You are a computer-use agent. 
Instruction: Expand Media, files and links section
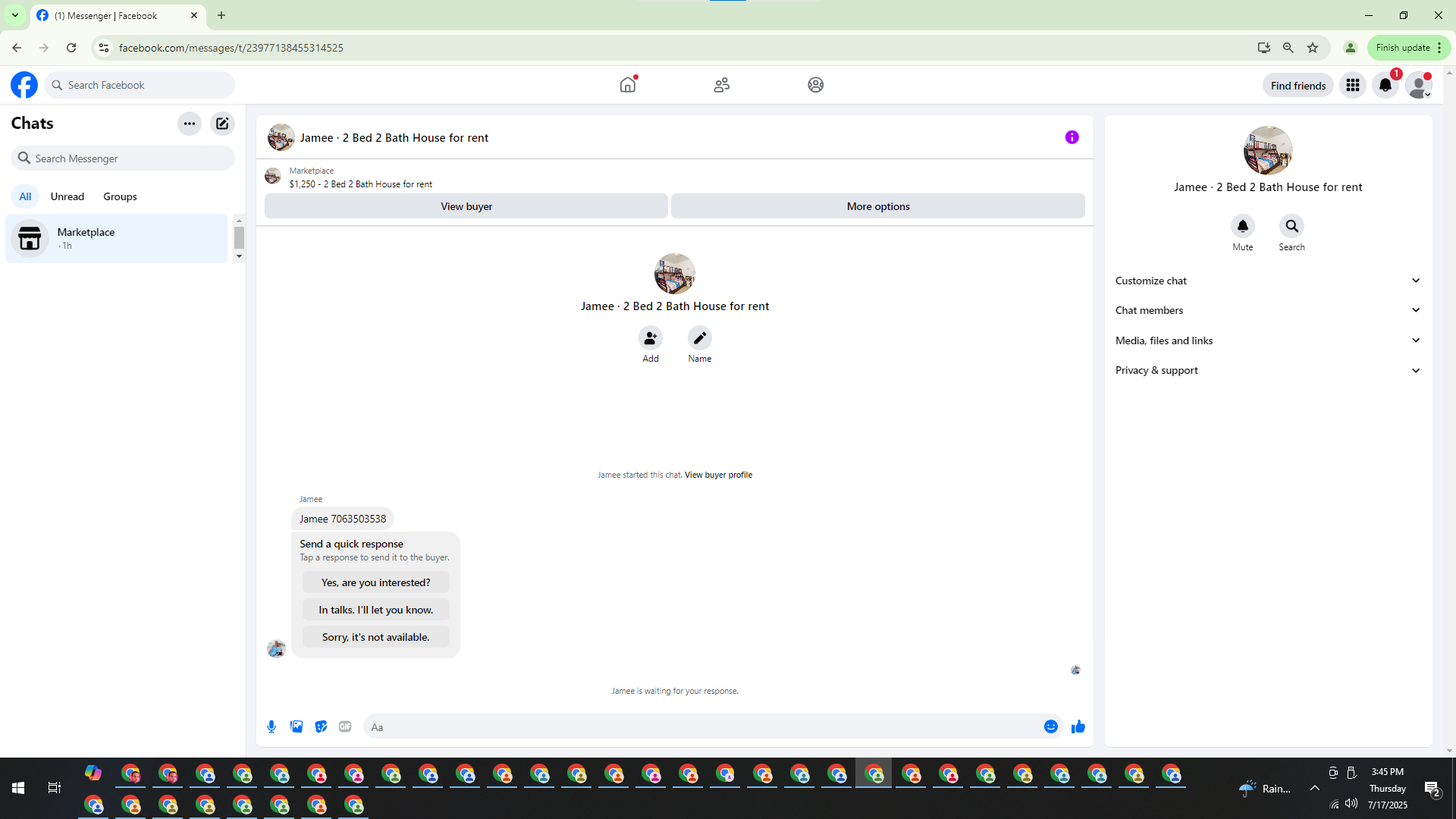(1267, 340)
